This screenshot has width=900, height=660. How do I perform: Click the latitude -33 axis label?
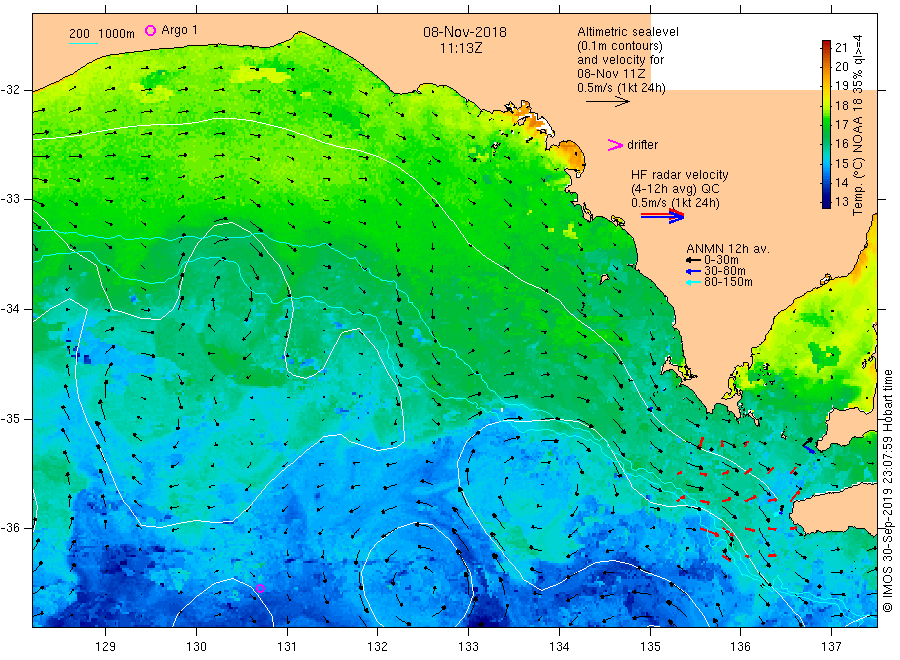(x=10, y=200)
